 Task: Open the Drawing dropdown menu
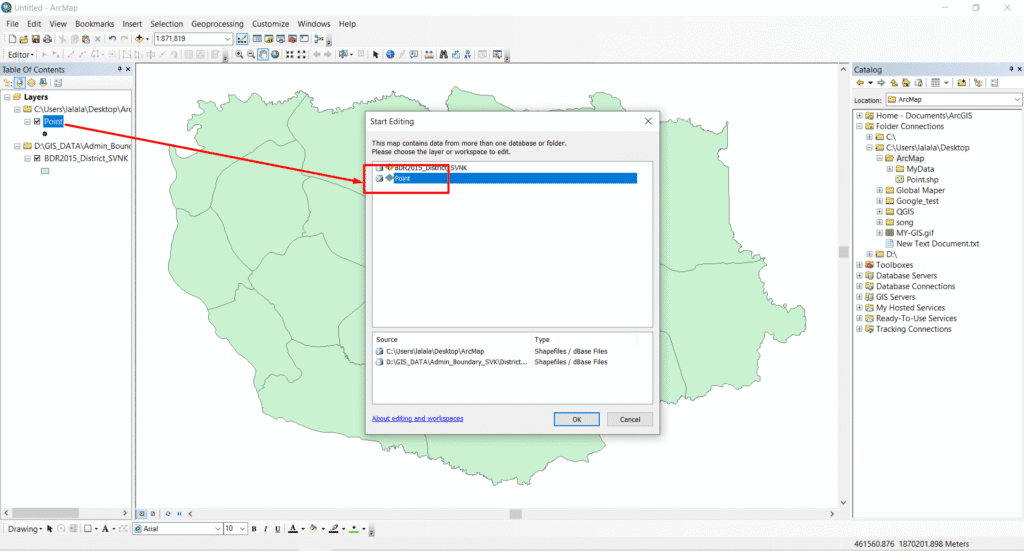click(x=25, y=529)
